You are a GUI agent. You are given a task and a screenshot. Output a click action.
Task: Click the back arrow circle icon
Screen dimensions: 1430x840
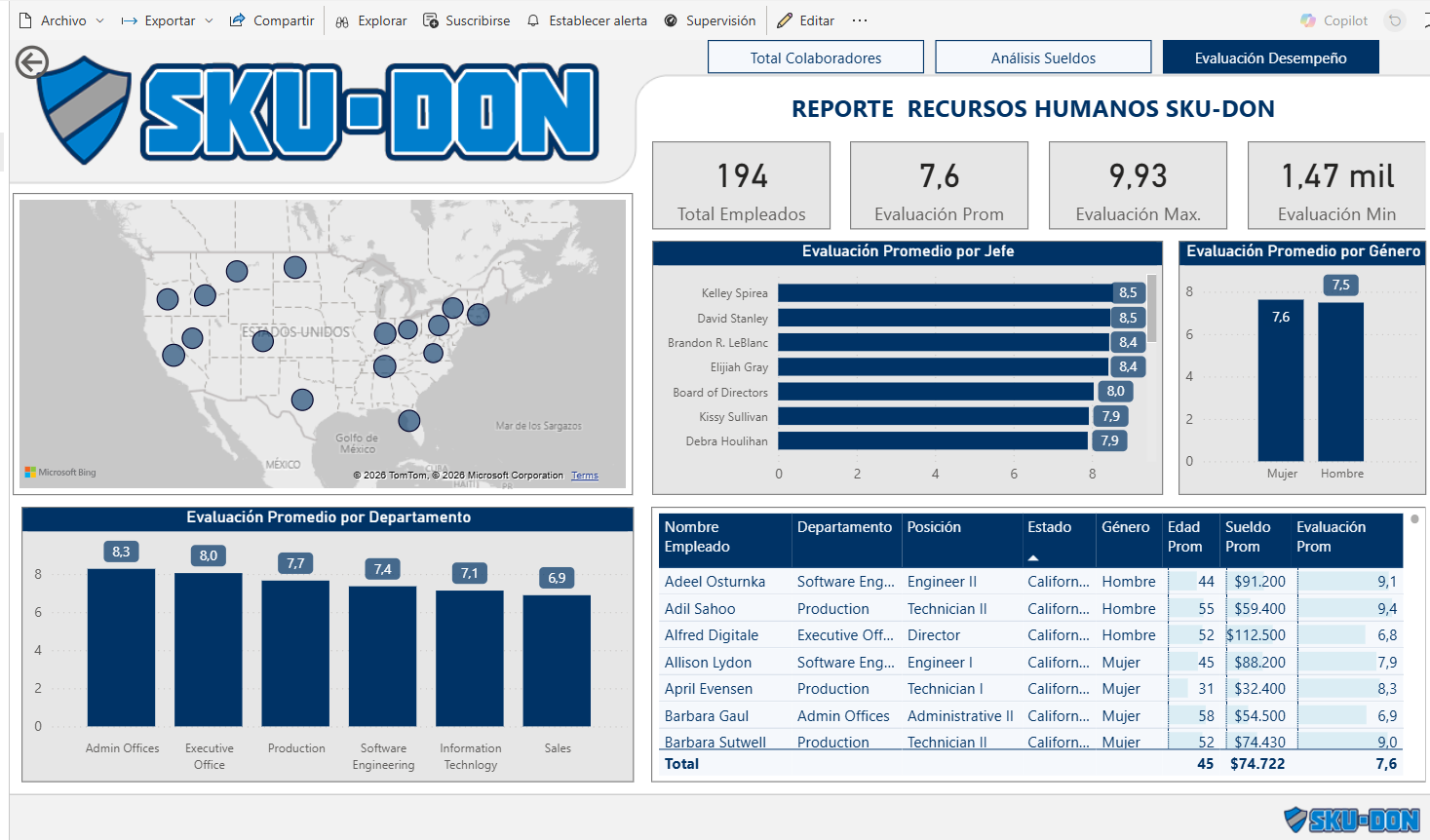(x=32, y=62)
